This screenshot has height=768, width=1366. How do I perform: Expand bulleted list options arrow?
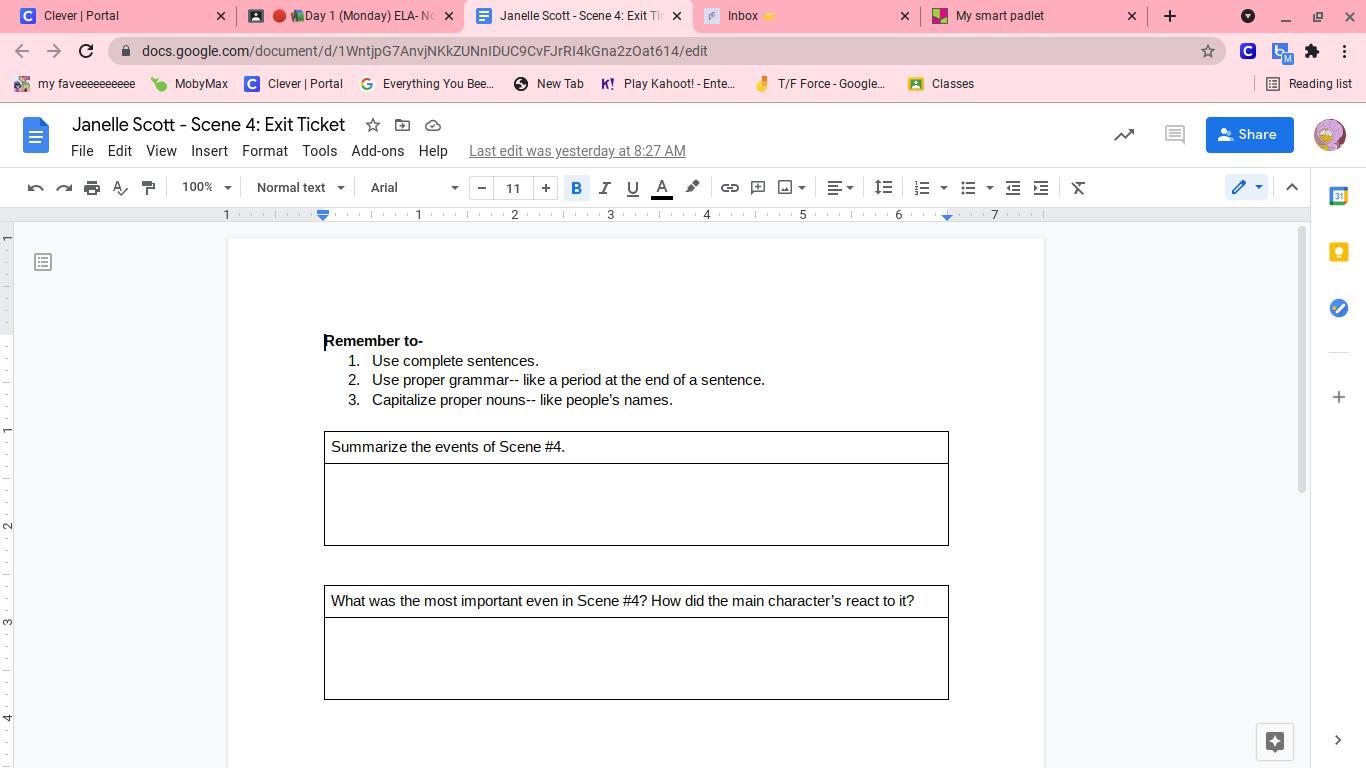coord(989,188)
